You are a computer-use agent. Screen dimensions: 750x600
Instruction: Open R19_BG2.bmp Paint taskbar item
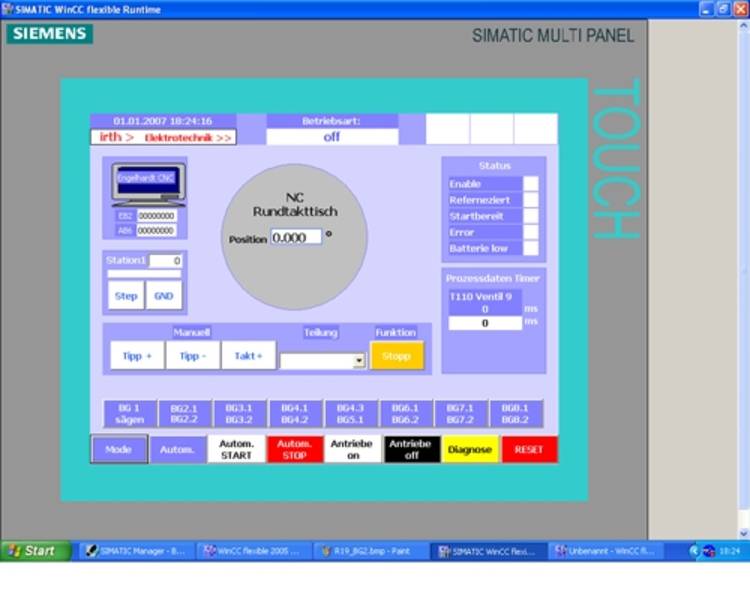tap(372, 551)
